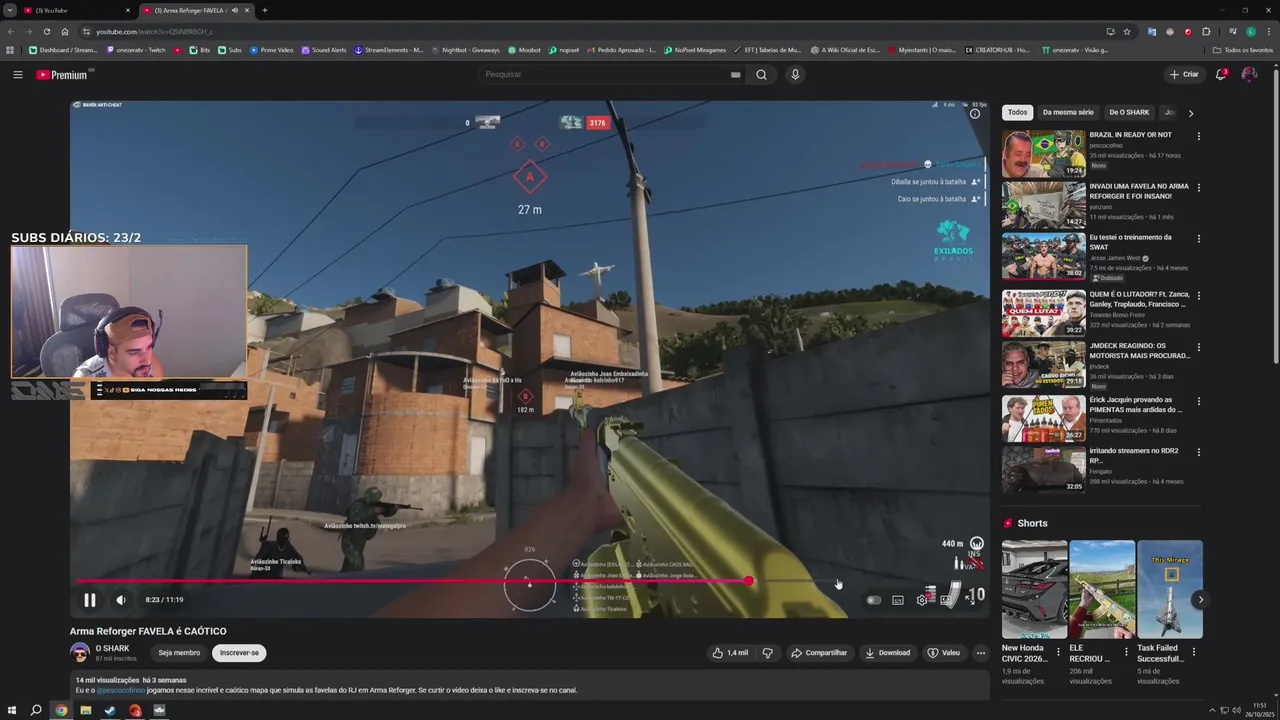Mute the video using the speaker icon
Image resolution: width=1280 pixels, height=720 pixels.
pos(121,600)
